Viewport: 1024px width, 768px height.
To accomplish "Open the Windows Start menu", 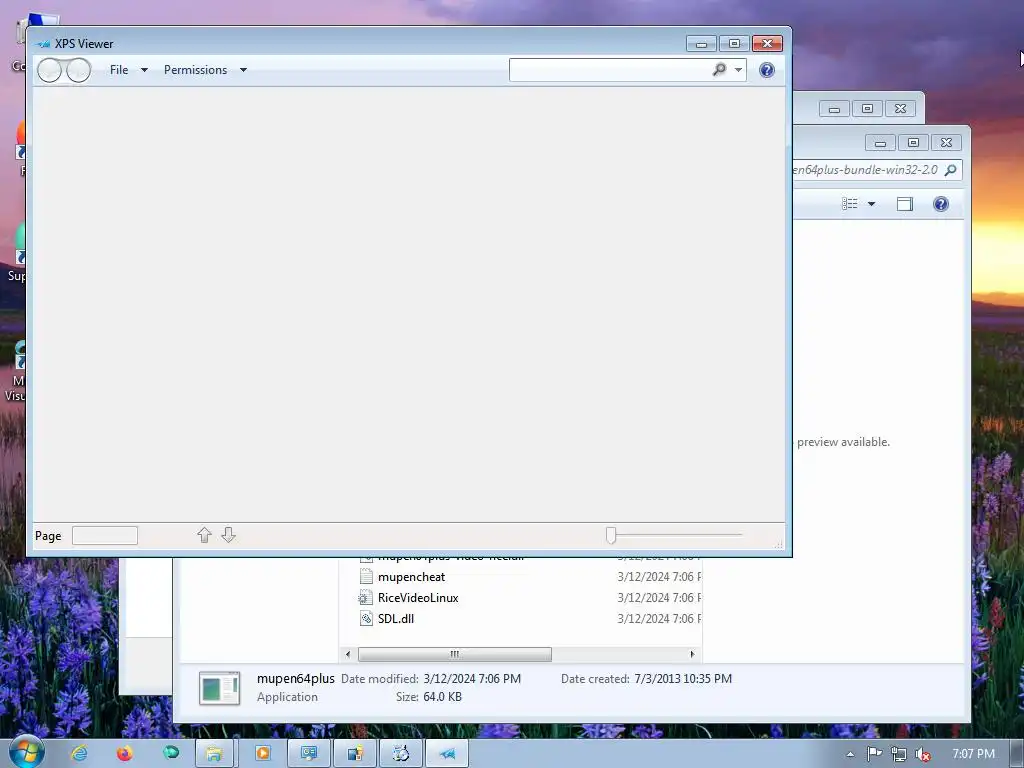I will pyautogui.click(x=26, y=752).
